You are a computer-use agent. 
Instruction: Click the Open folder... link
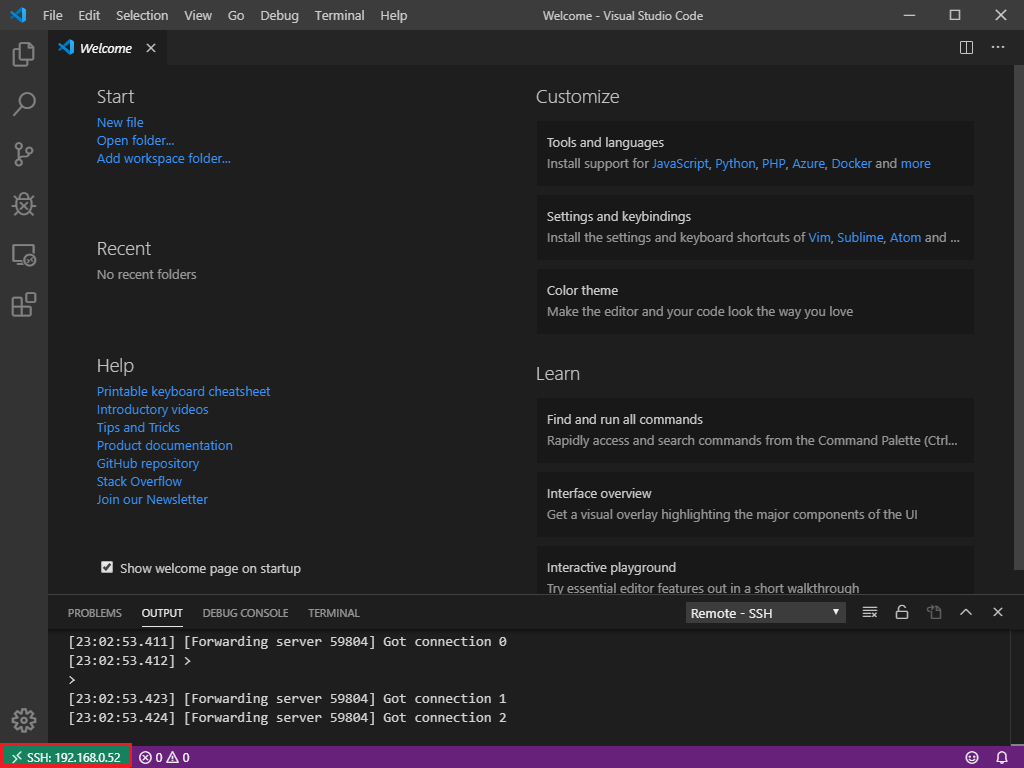point(135,140)
